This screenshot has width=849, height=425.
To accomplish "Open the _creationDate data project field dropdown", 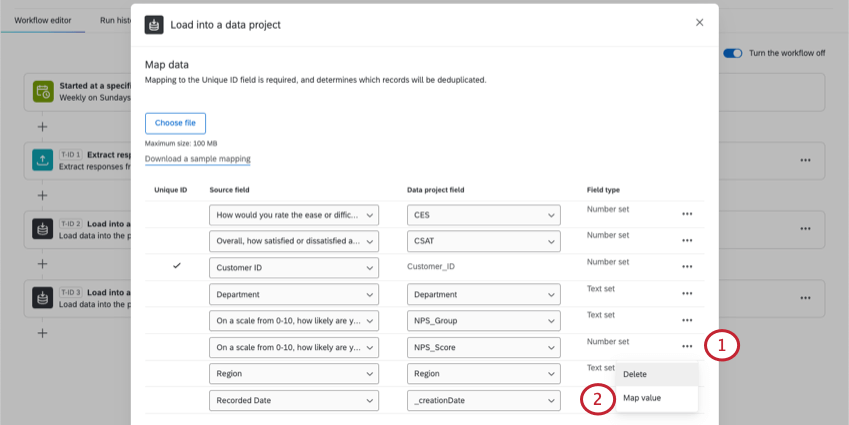I will (x=484, y=401).
